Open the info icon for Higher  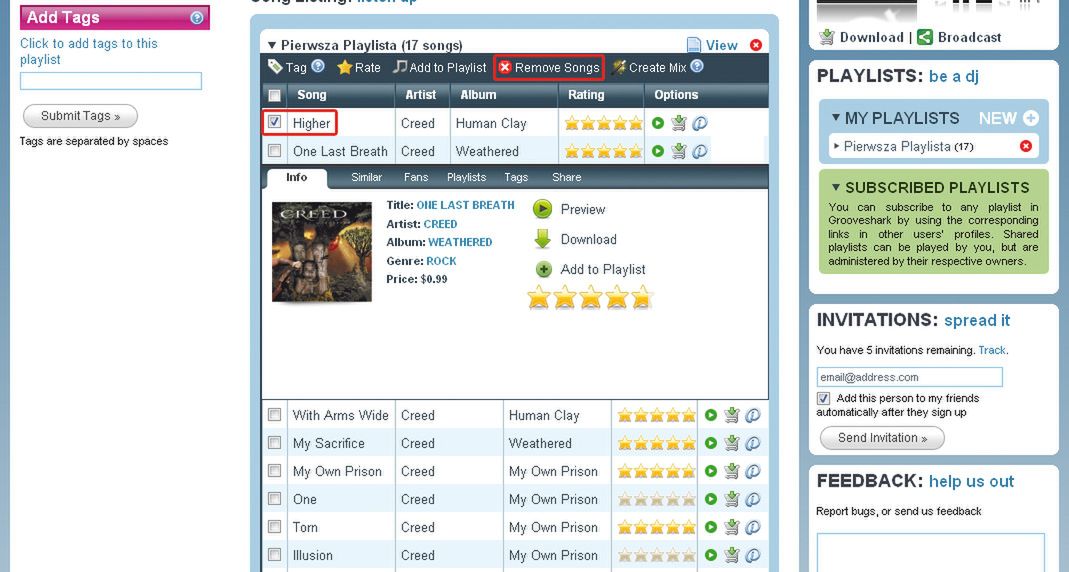[x=699, y=123]
